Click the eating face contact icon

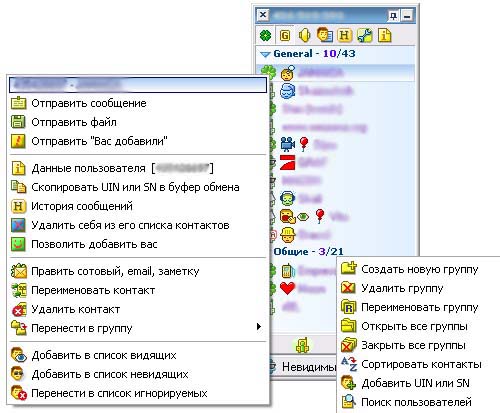pos(288,217)
